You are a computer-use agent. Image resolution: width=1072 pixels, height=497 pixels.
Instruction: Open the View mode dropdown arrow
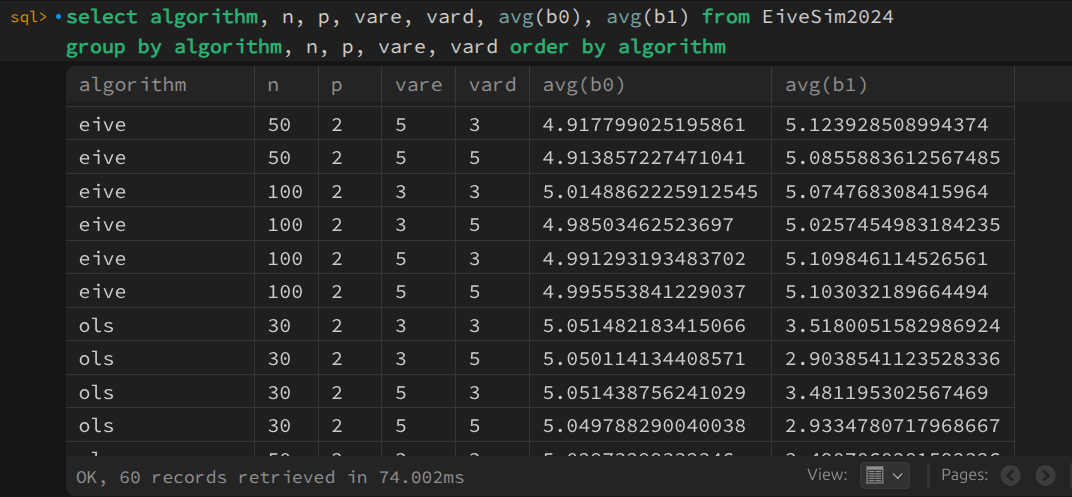tap(897, 476)
